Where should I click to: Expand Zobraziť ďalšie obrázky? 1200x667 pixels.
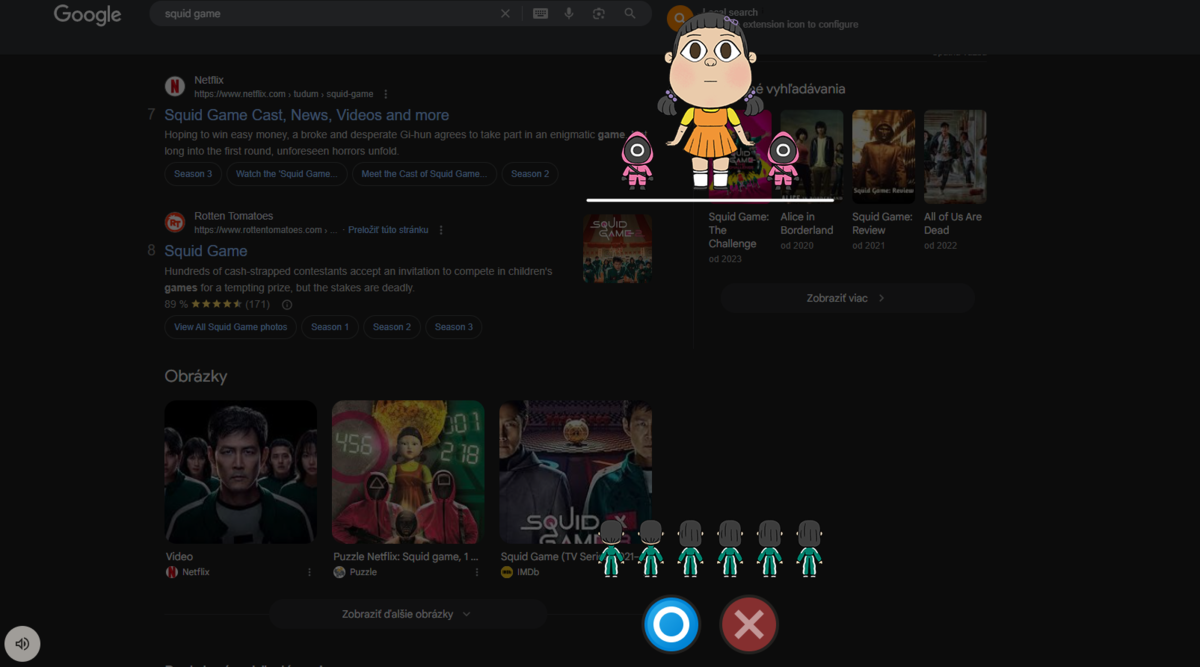pyautogui.click(x=407, y=614)
